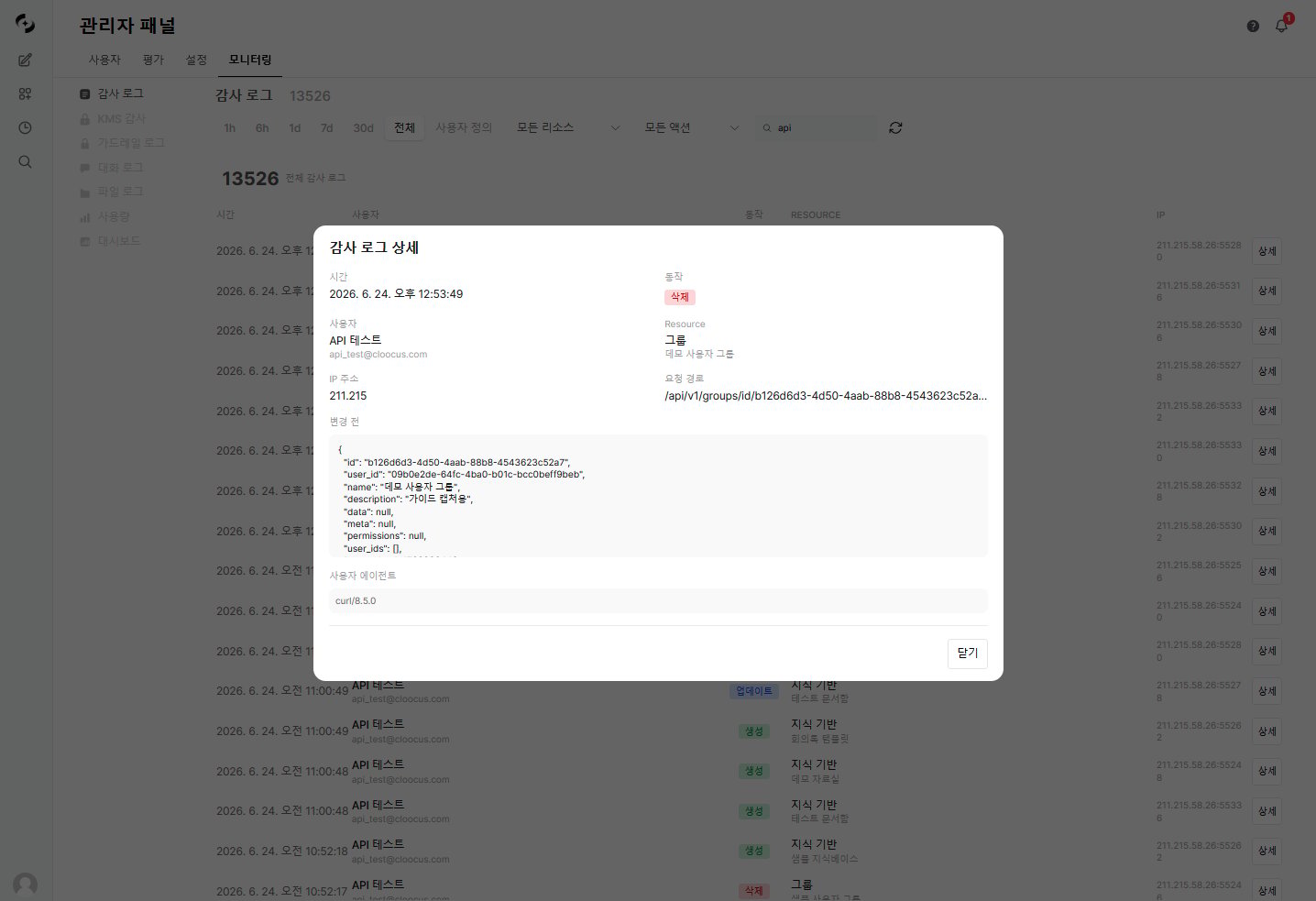Open 대화 로그 in the side menu
The height and width of the screenshot is (901, 1316).
(x=120, y=168)
